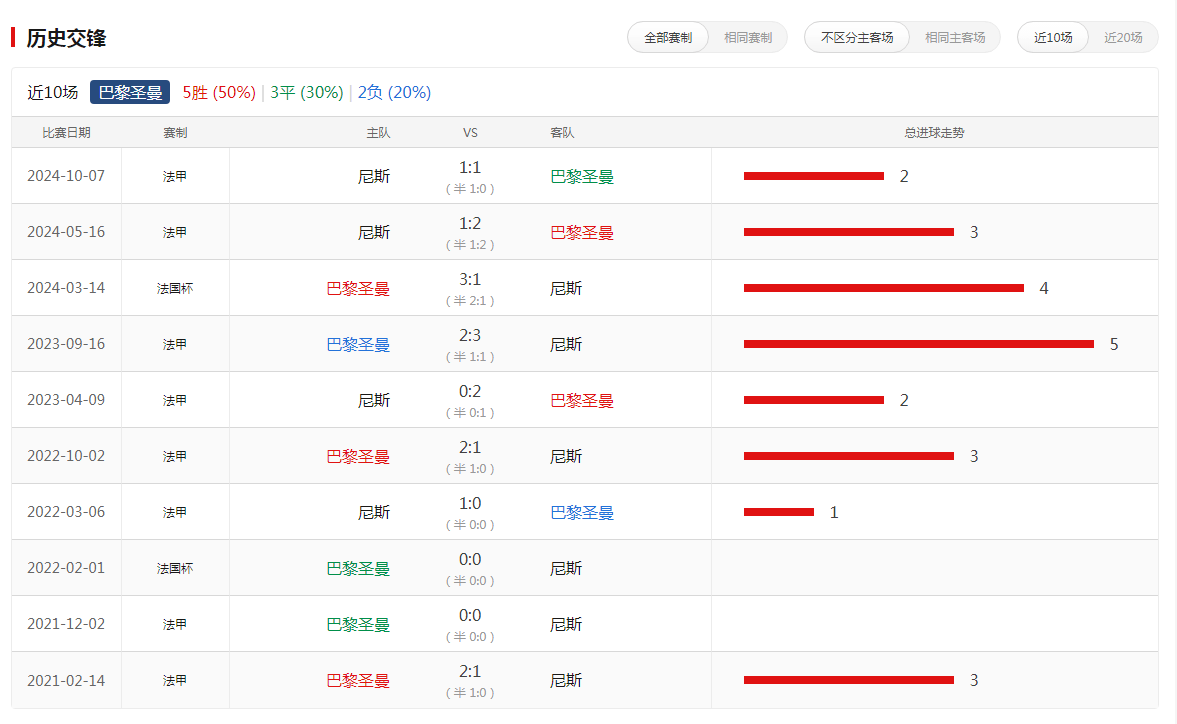The image size is (1177, 724).
Task: Click 2负 (20%) loss summary
Action: tap(394, 92)
